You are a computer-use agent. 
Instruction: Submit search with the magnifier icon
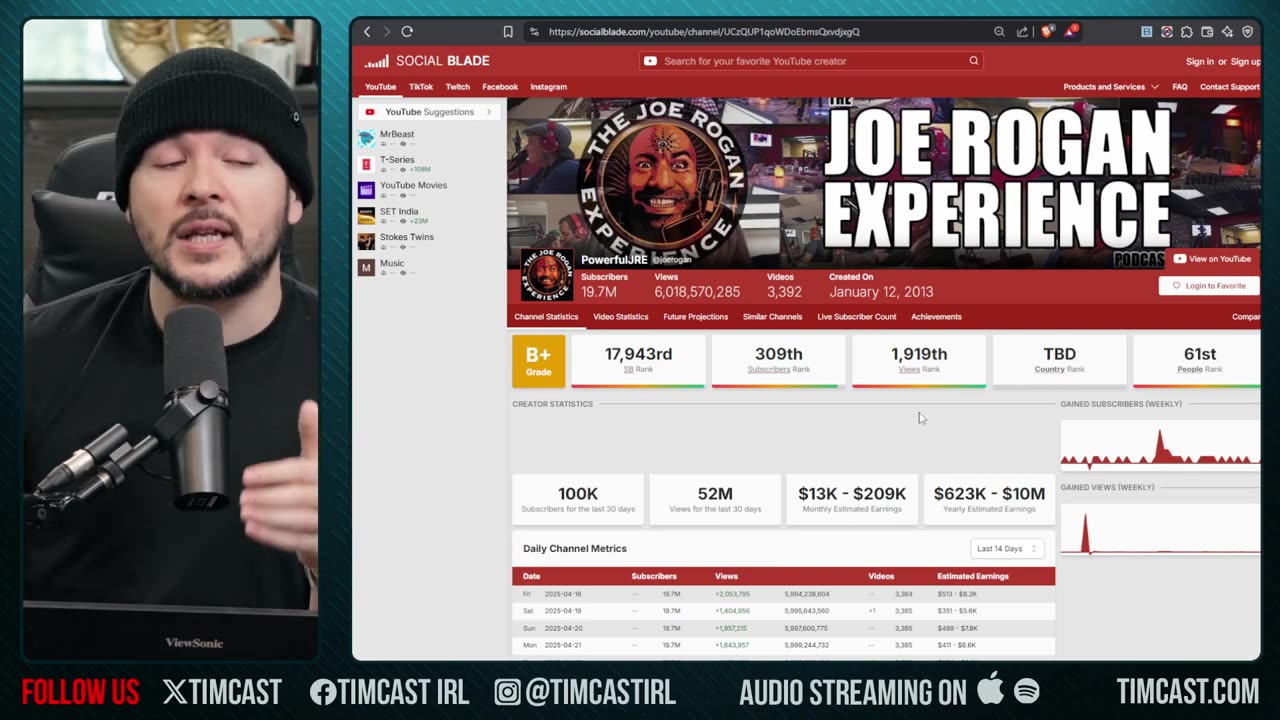point(973,61)
